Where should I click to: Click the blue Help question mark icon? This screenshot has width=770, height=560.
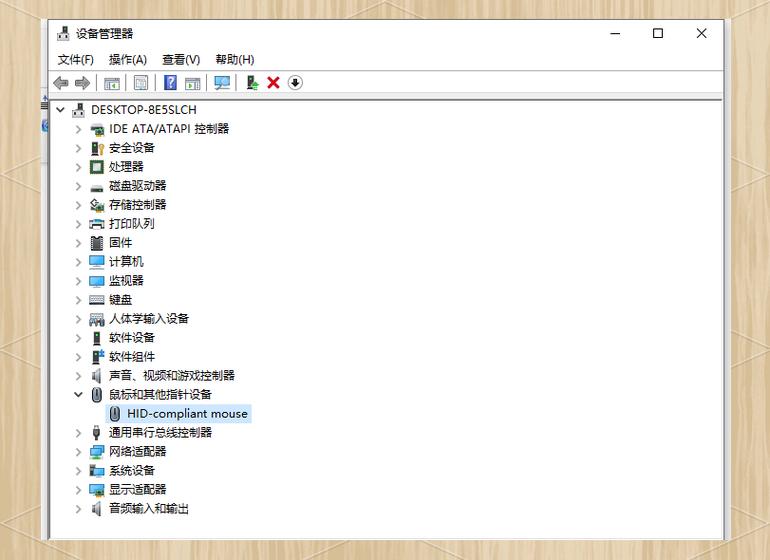[x=170, y=83]
